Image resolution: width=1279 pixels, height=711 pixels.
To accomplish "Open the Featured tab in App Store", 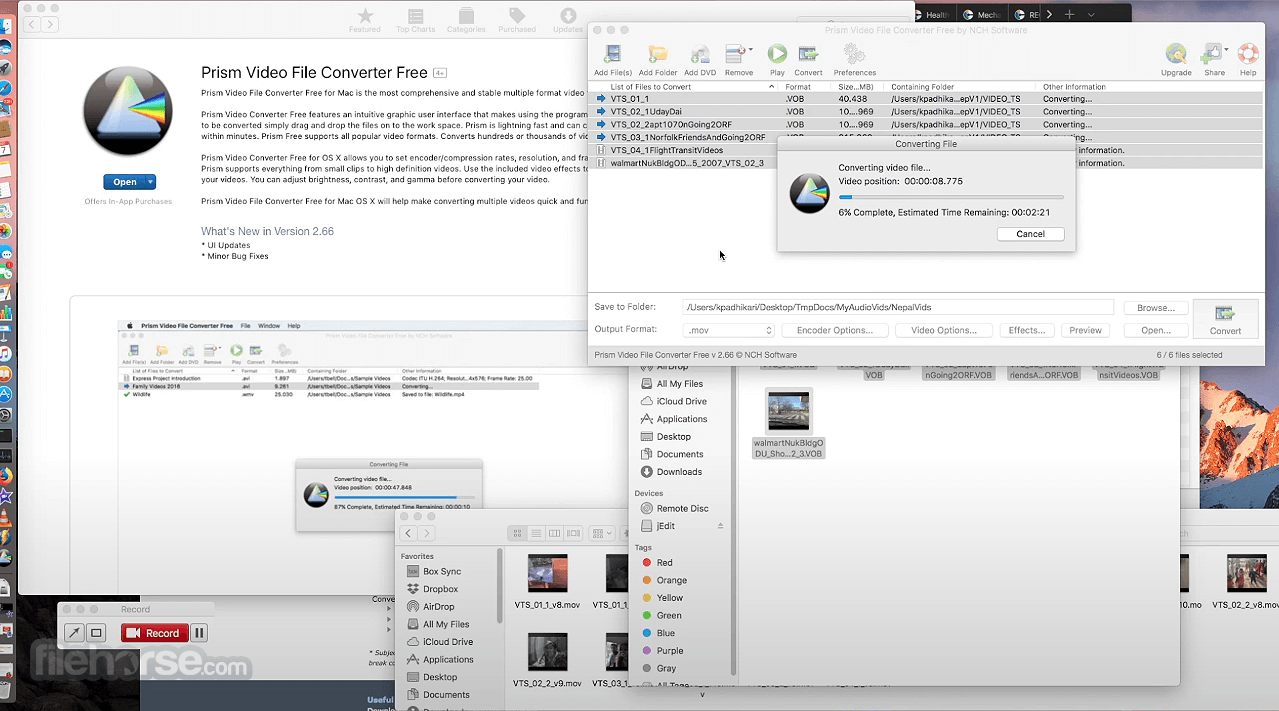I will 365,20.
